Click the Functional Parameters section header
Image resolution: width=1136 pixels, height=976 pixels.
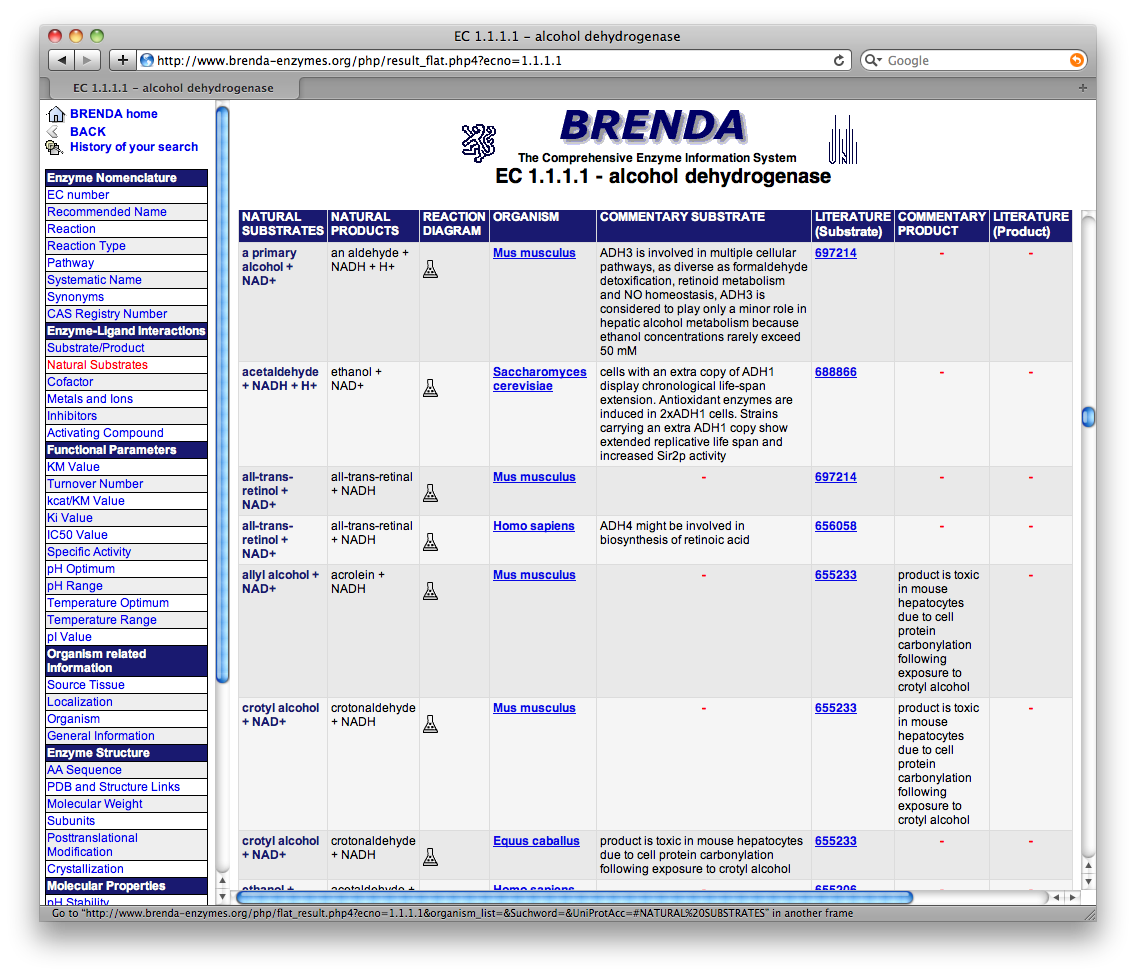(x=126, y=449)
